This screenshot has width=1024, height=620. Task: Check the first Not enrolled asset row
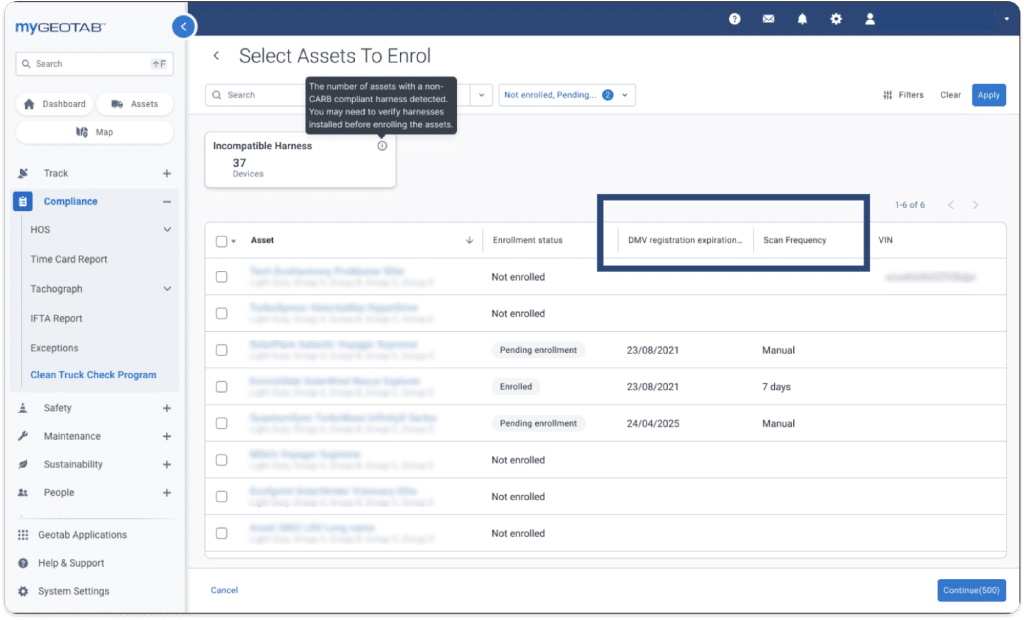tap(222, 277)
